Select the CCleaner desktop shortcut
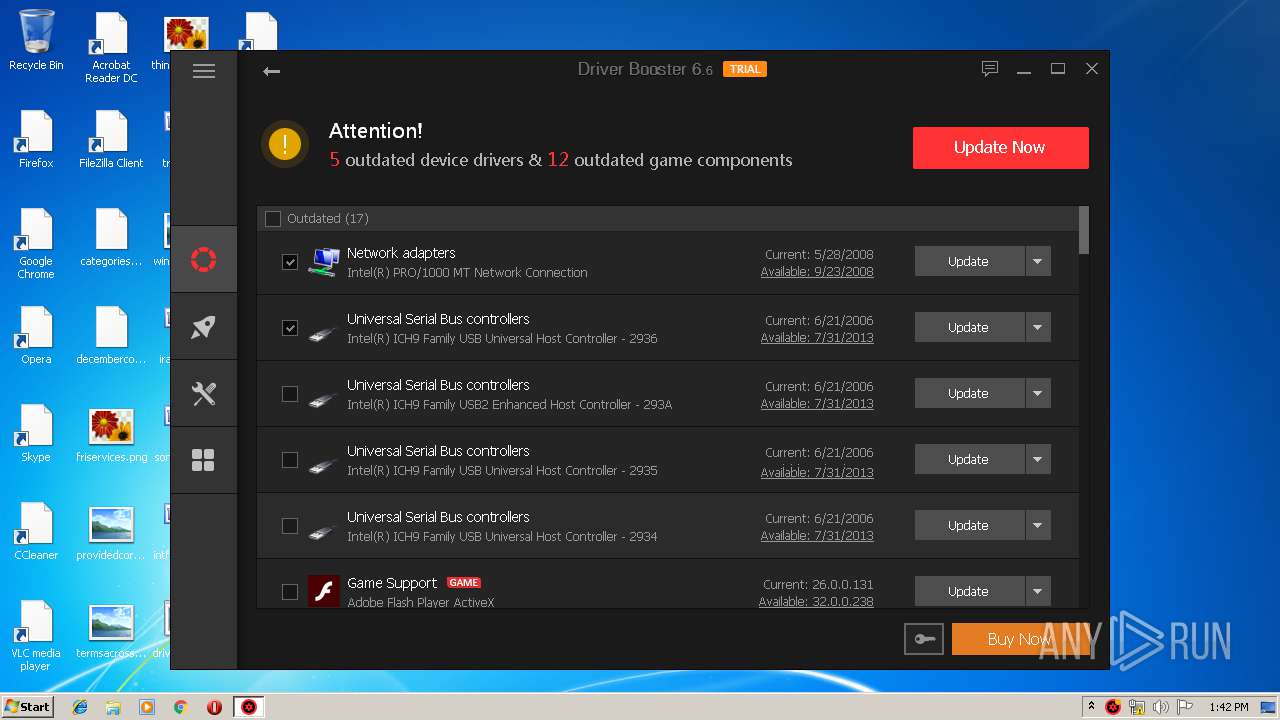1280x720 pixels. click(36, 531)
